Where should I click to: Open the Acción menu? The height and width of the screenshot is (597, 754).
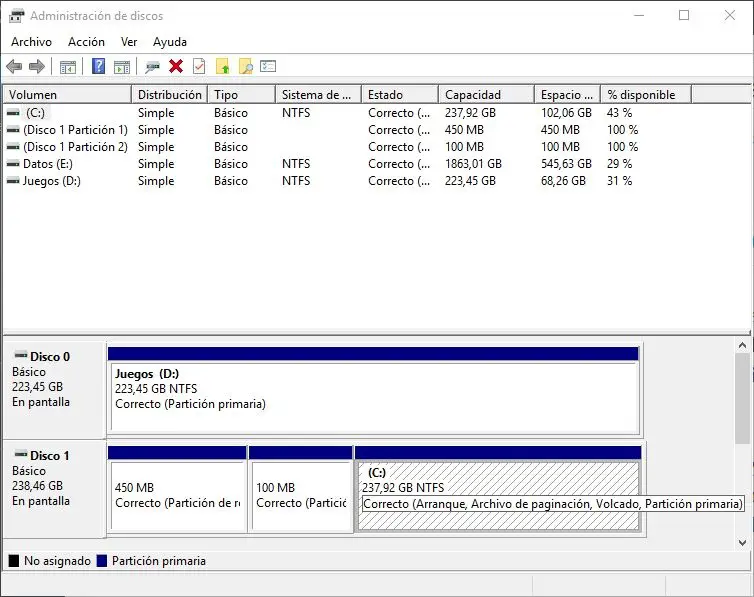(x=86, y=42)
